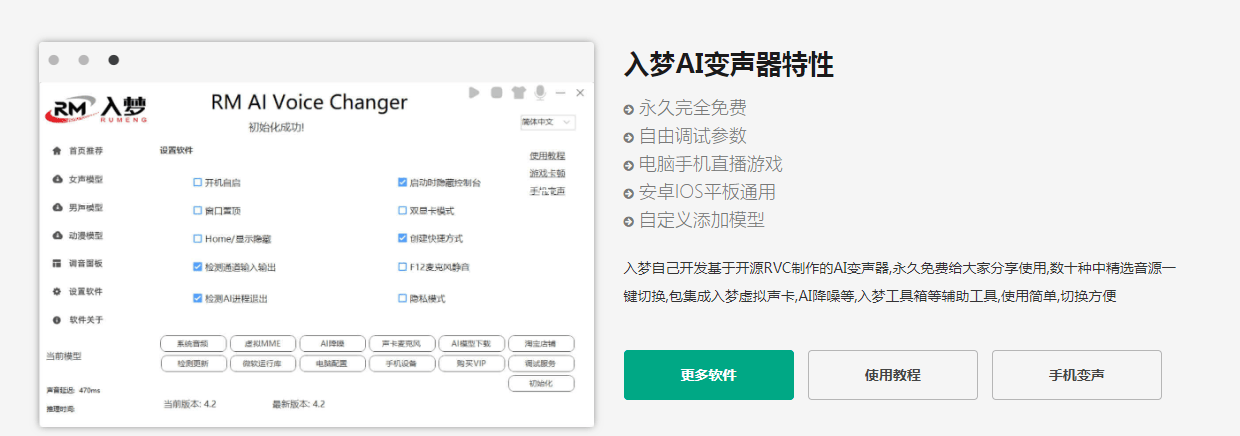Open the 淘宝店铺 button

point(541,344)
